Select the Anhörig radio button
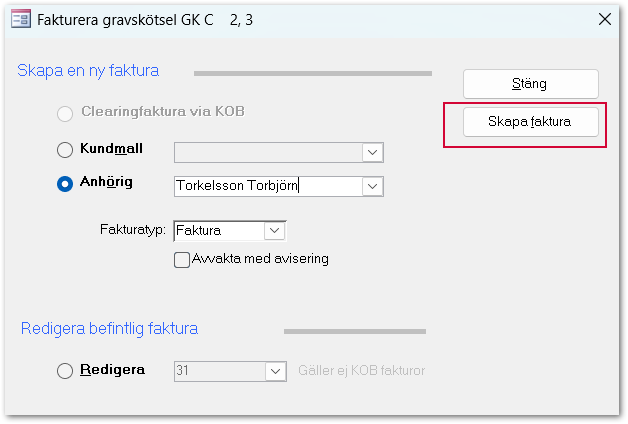The width and height of the screenshot is (628, 424). (x=66, y=185)
